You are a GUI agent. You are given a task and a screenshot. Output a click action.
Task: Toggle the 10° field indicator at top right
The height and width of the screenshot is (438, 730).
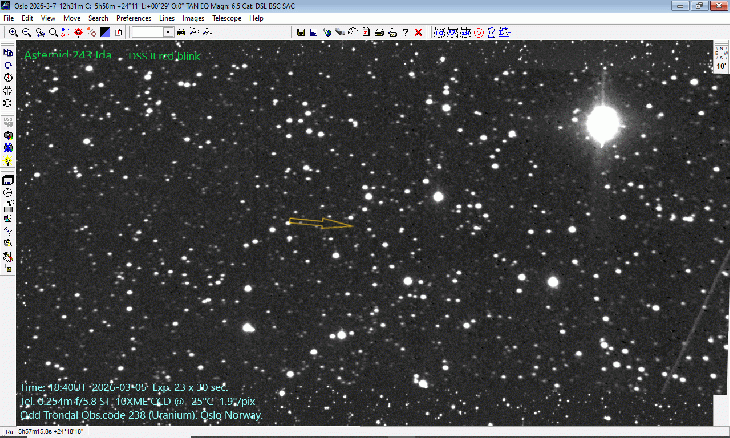[x=722, y=65]
